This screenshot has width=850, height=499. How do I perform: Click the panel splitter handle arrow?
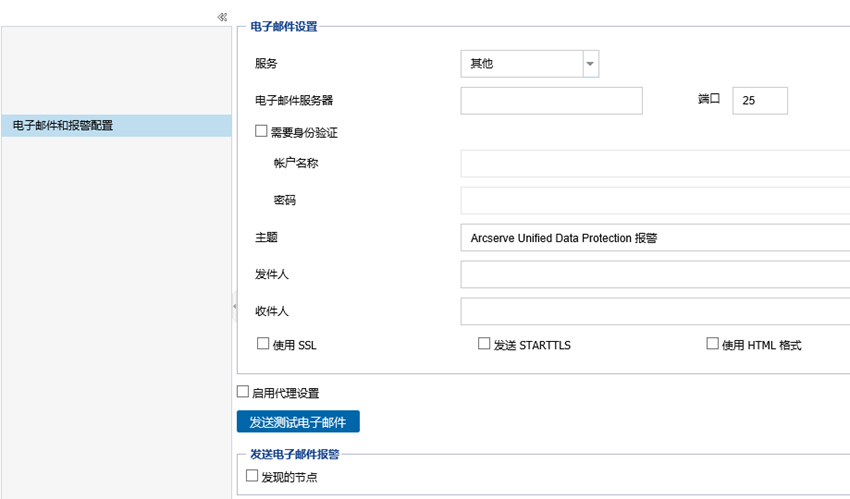pyautogui.click(x=233, y=305)
